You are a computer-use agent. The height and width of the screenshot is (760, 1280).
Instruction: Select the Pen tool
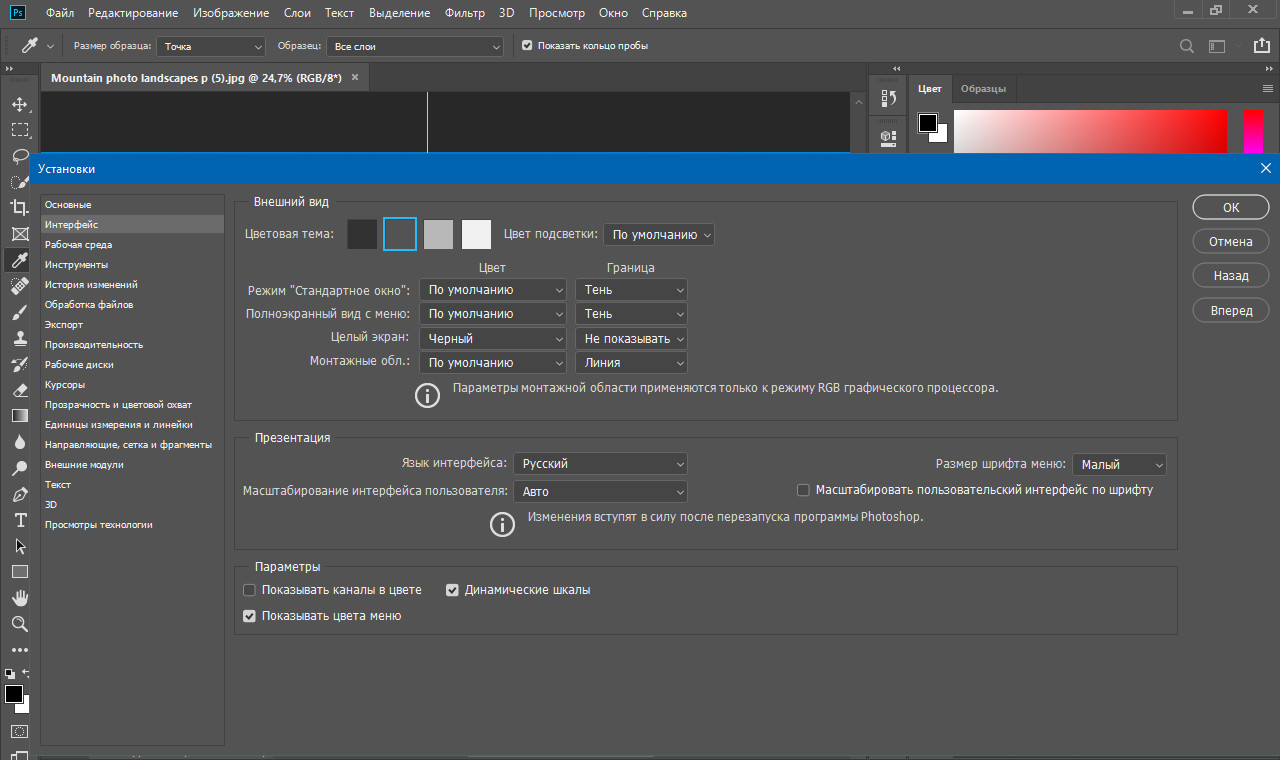19,494
